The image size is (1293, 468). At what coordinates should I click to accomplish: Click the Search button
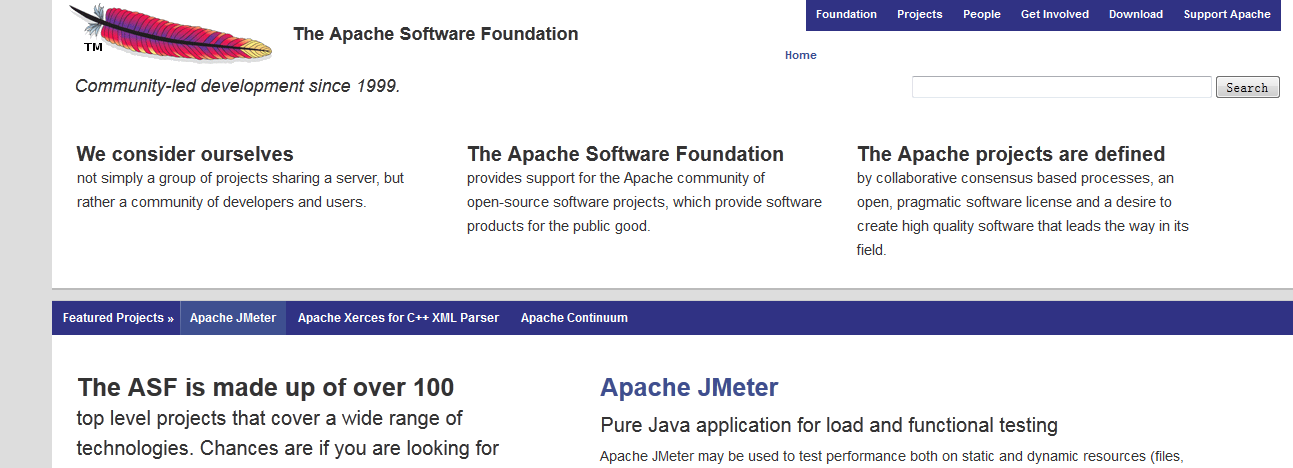(1248, 87)
